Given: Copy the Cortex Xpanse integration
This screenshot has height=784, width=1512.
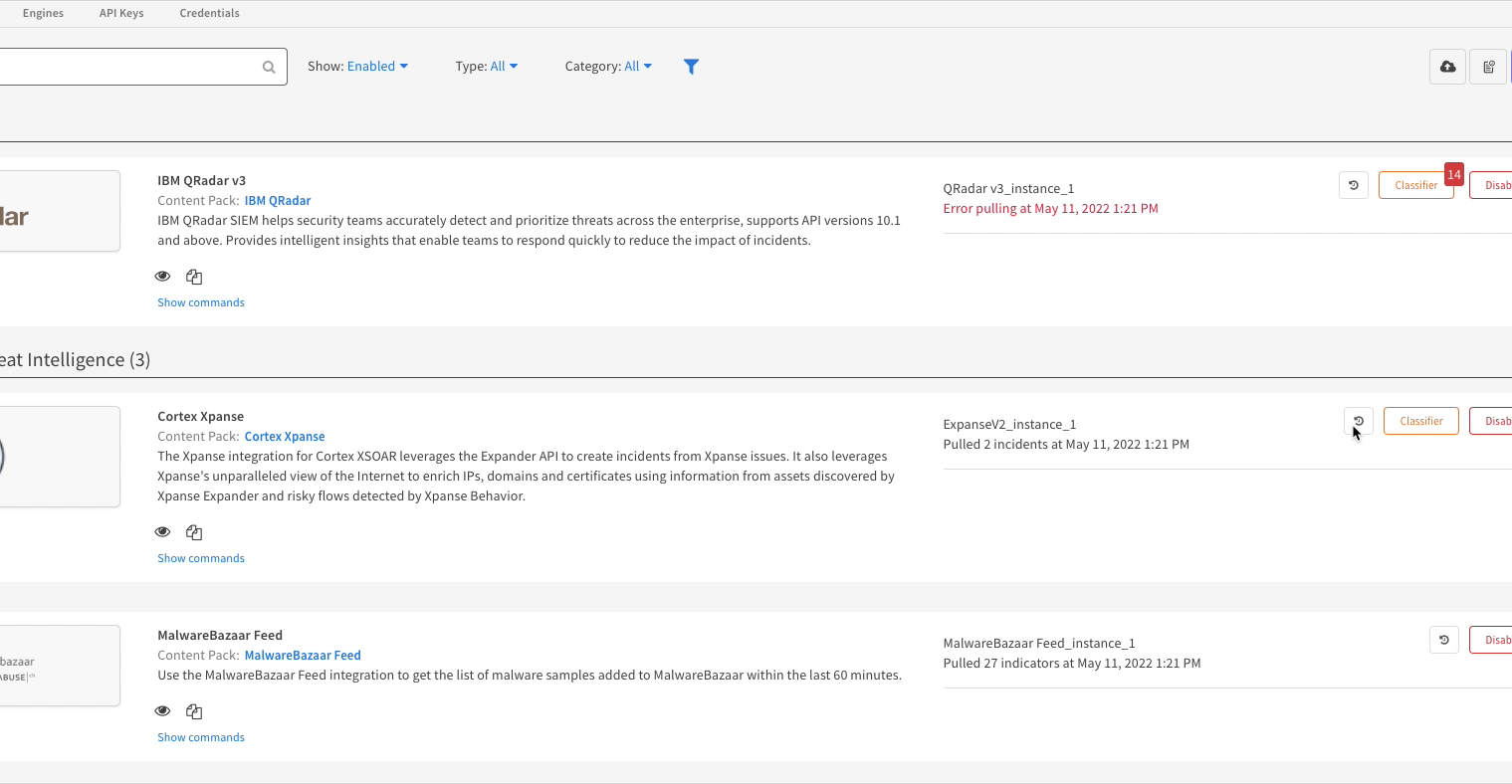Looking at the screenshot, I should pos(194,532).
